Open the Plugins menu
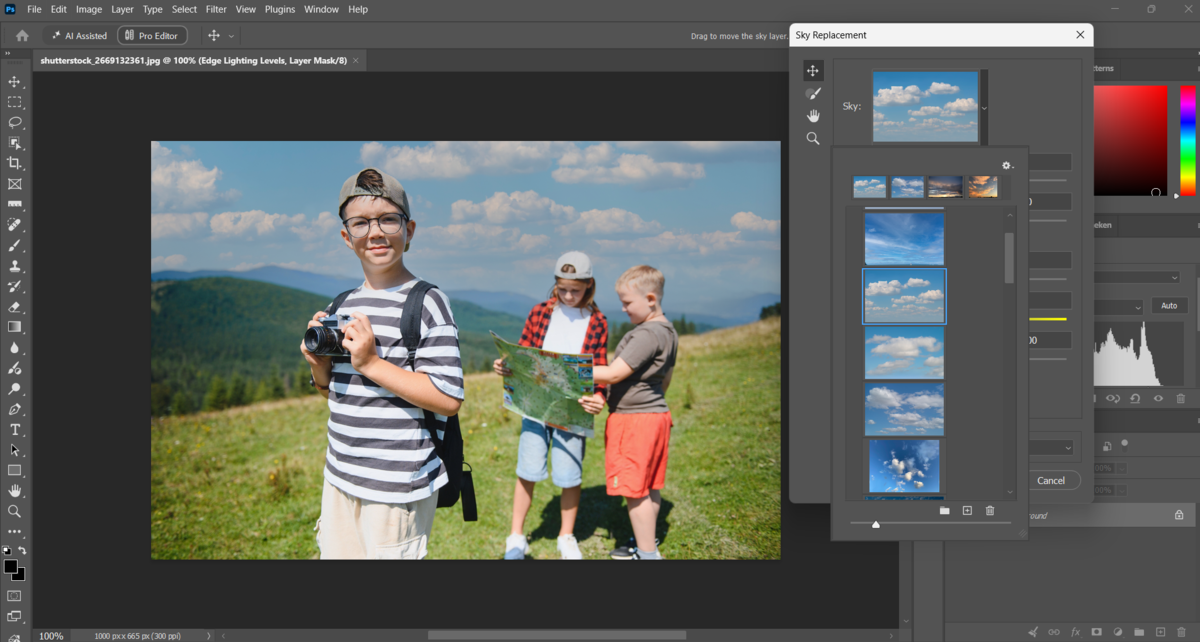This screenshot has width=1200, height=642. pyautogui.click(x=280, y=9)
